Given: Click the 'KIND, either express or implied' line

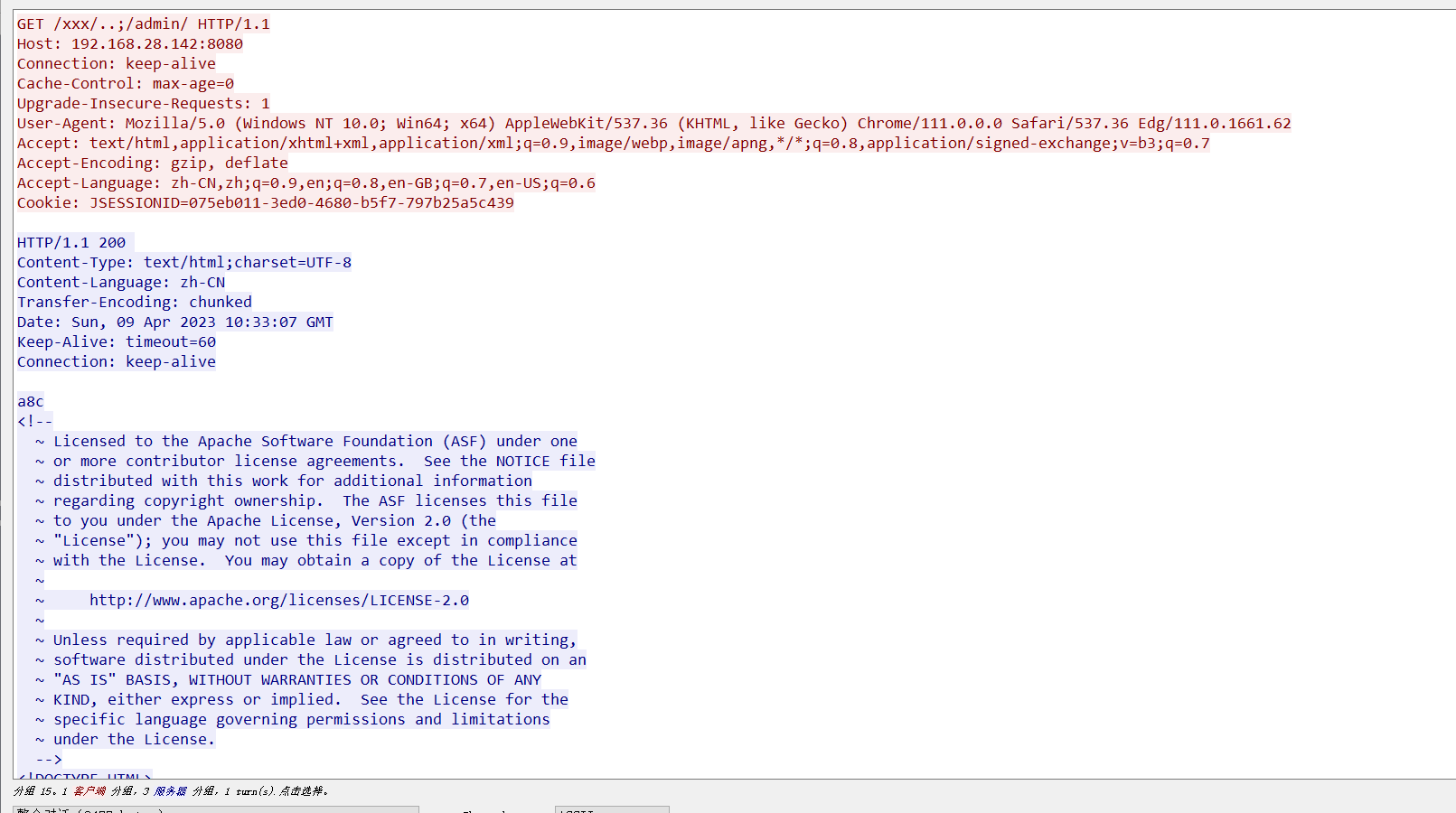Looking at the screenshot, I should [x=302, y=699].
